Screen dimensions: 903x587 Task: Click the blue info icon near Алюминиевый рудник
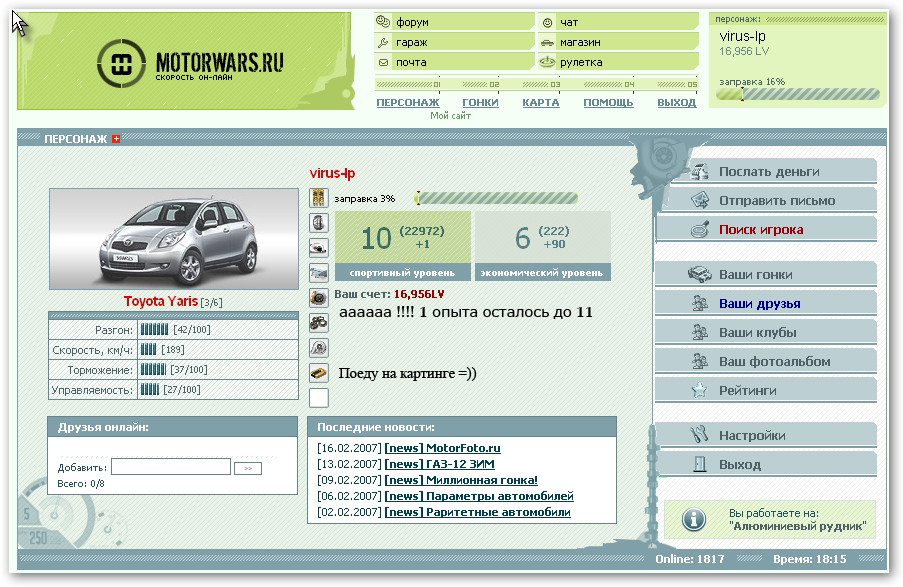tap(694, 519)
